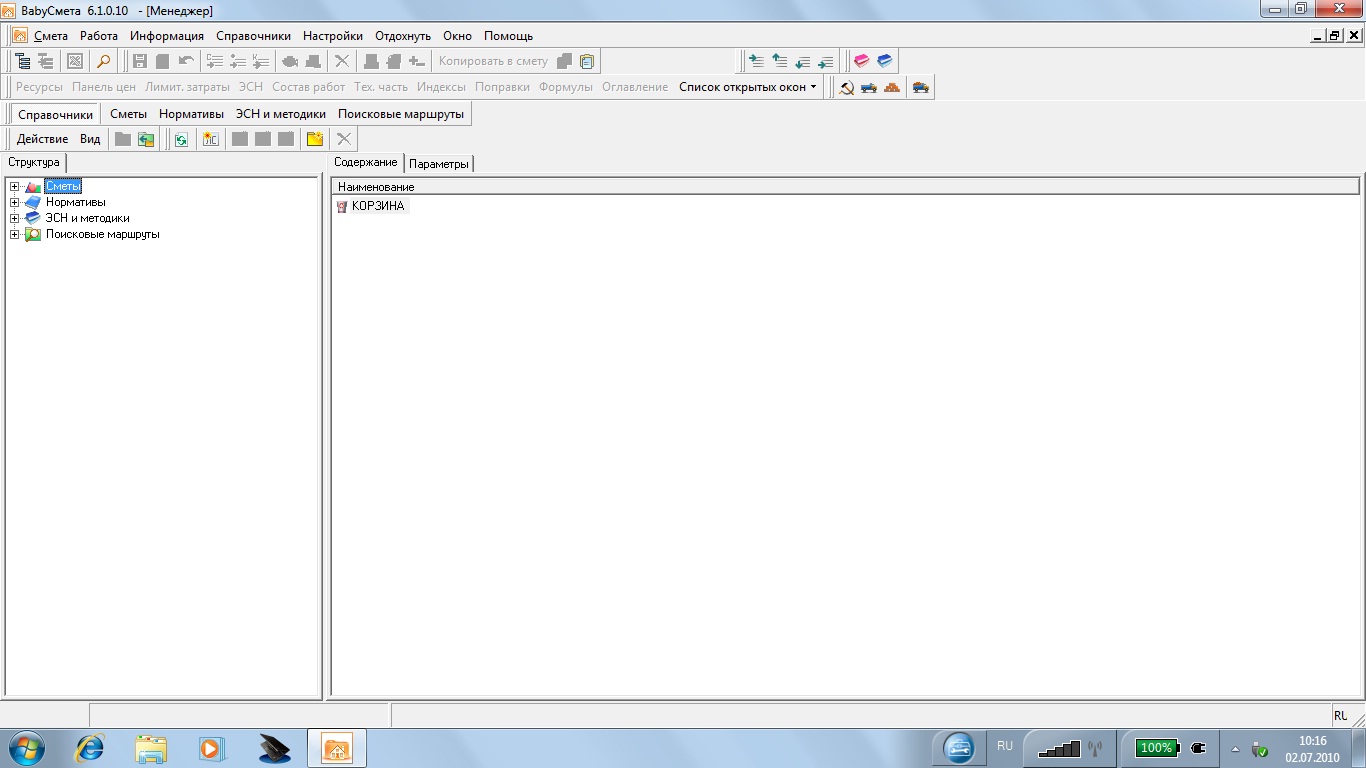Switch to the Содержание tab
This screenshot has height=768, width=1366.
pos(366,162)
